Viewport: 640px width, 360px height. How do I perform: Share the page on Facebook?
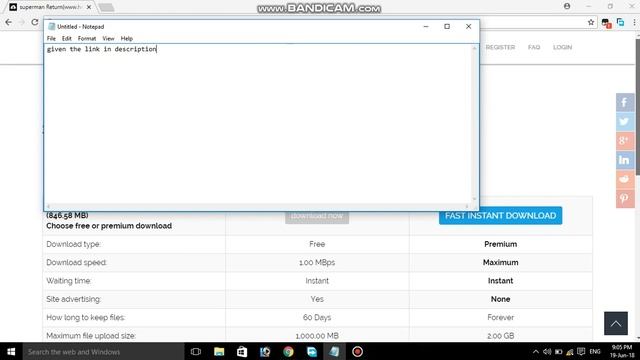(x=624, y=102)
